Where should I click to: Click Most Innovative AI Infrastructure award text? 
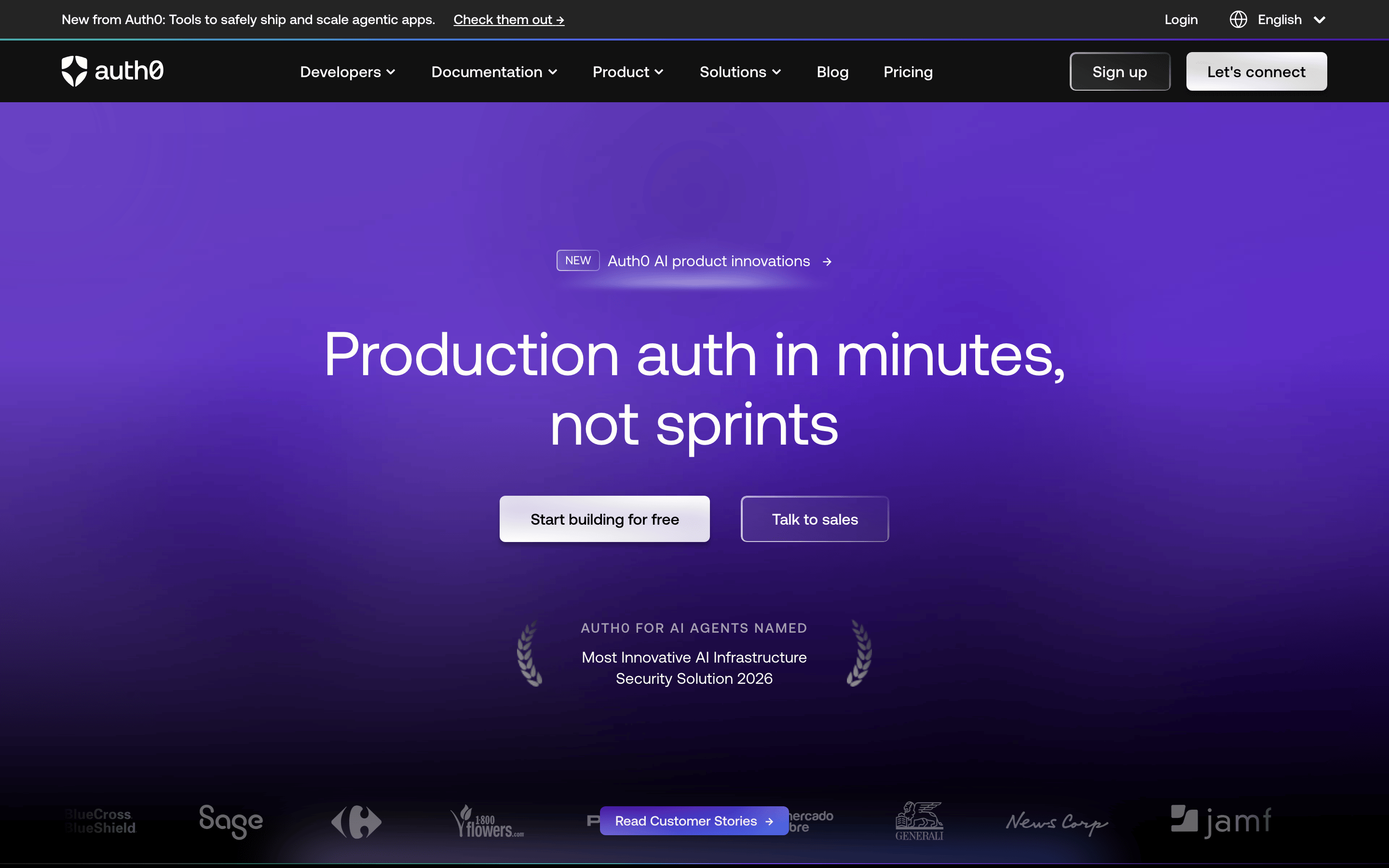click(x=694, y=668)
